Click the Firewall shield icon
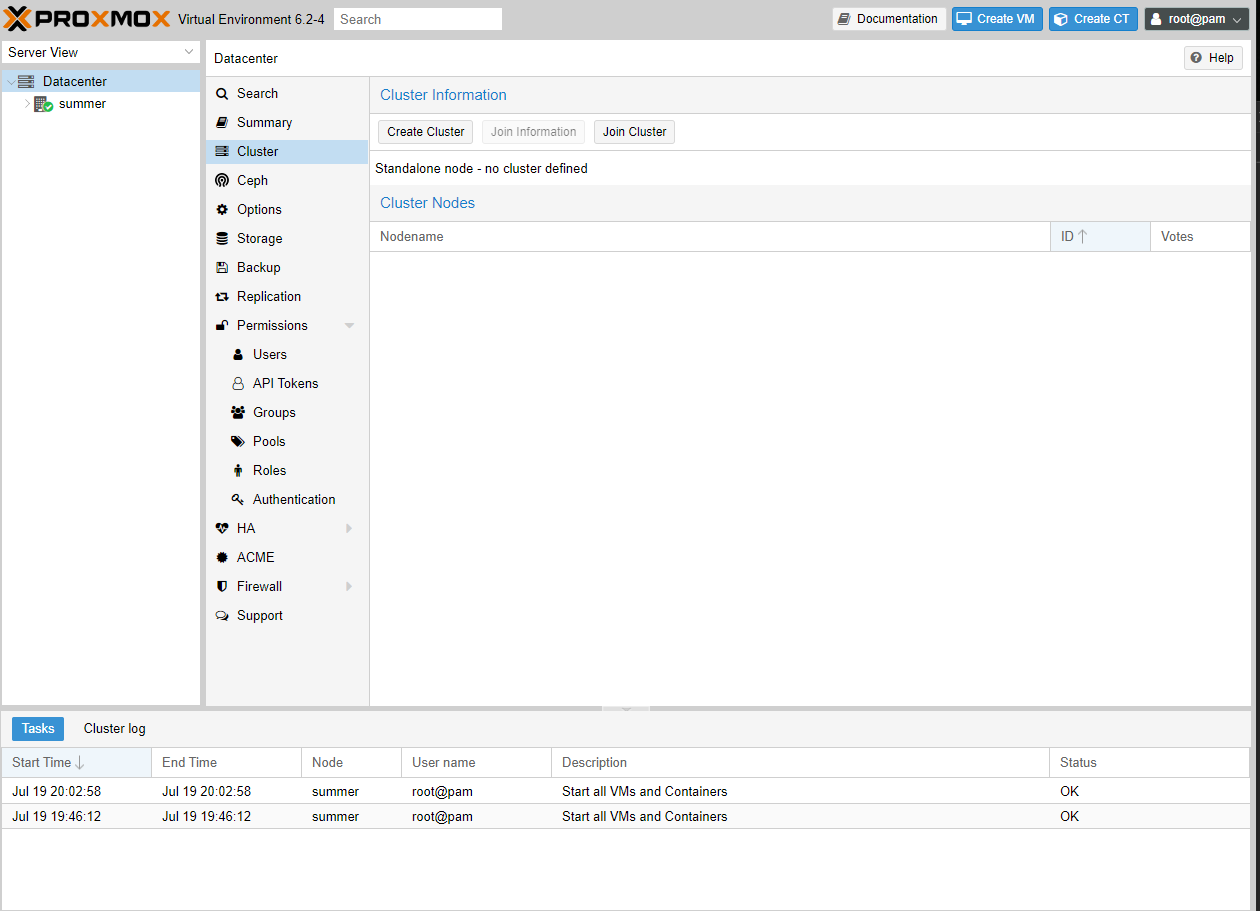 (x=222, y=587)
